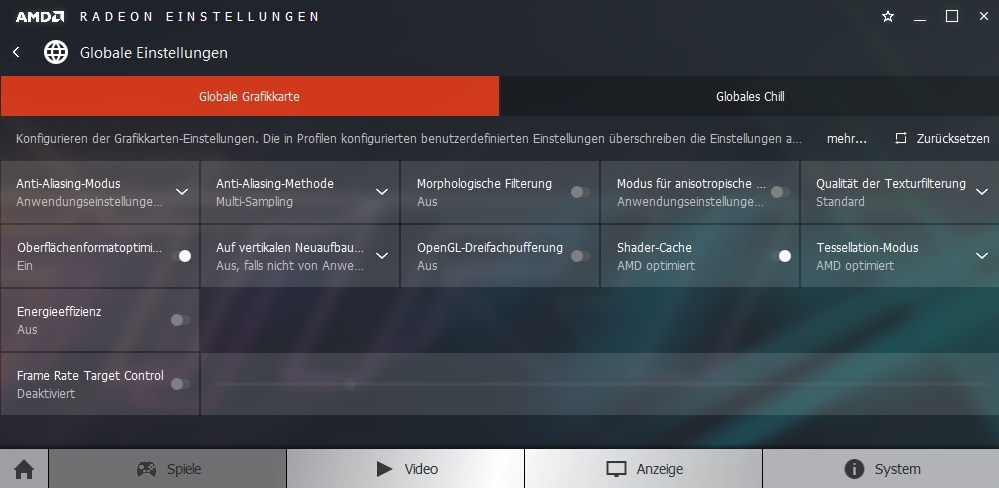Click the Frame Rate Target slider handle
The height and width of the screenshot is (488, 999).
(350, 384)
